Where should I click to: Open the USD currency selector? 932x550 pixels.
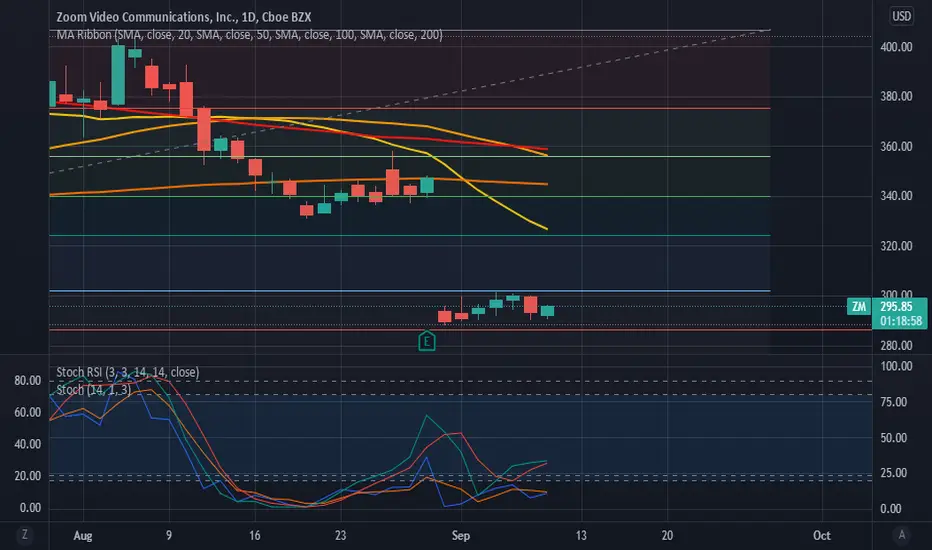coord(901,16)
